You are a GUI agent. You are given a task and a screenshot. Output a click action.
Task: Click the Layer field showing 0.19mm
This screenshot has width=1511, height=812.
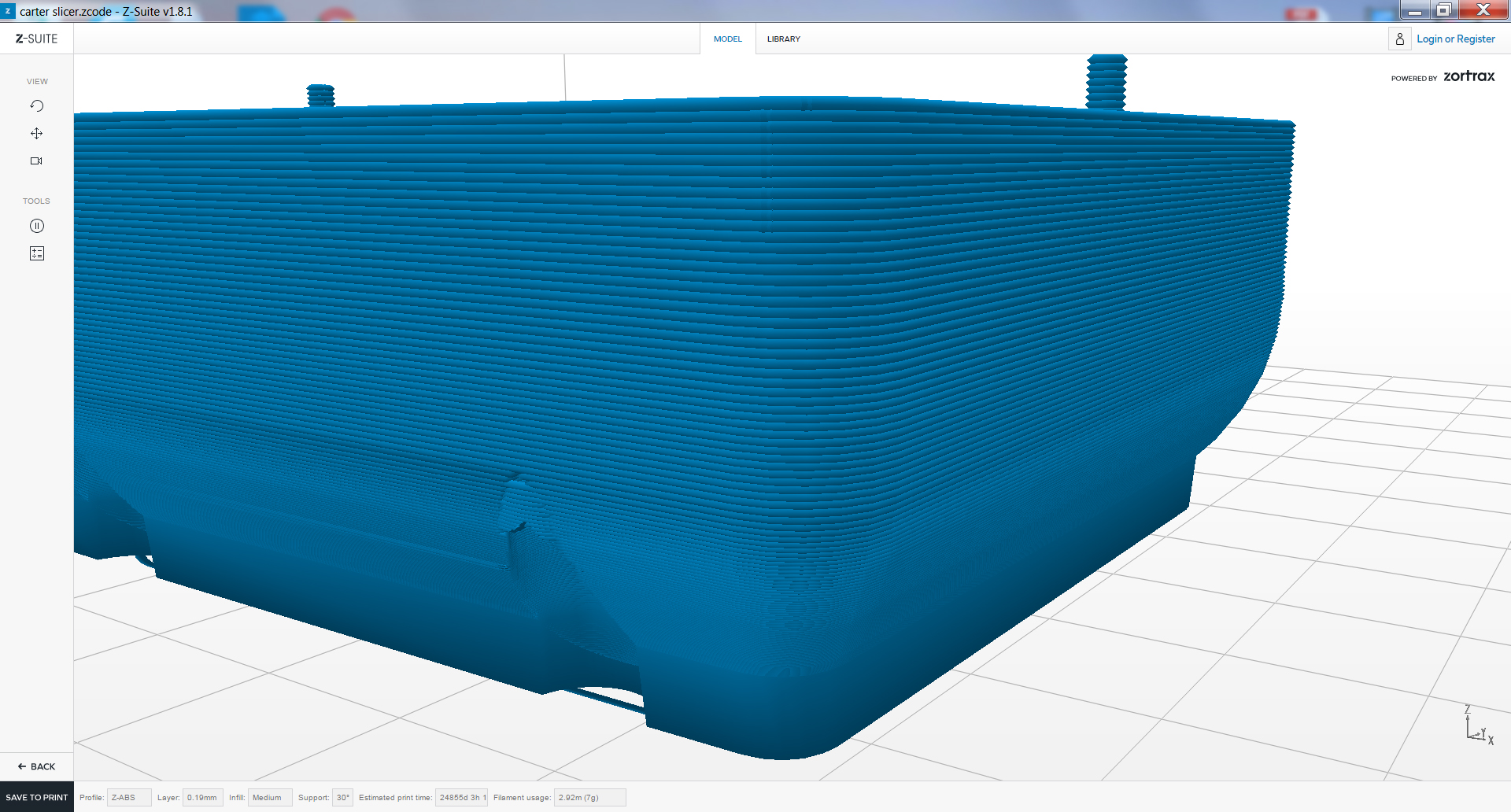pos(202,798)
